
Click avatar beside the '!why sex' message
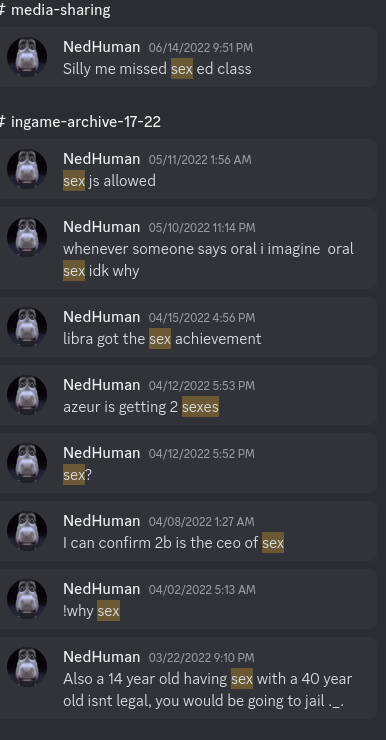click(x=27, y=599)
